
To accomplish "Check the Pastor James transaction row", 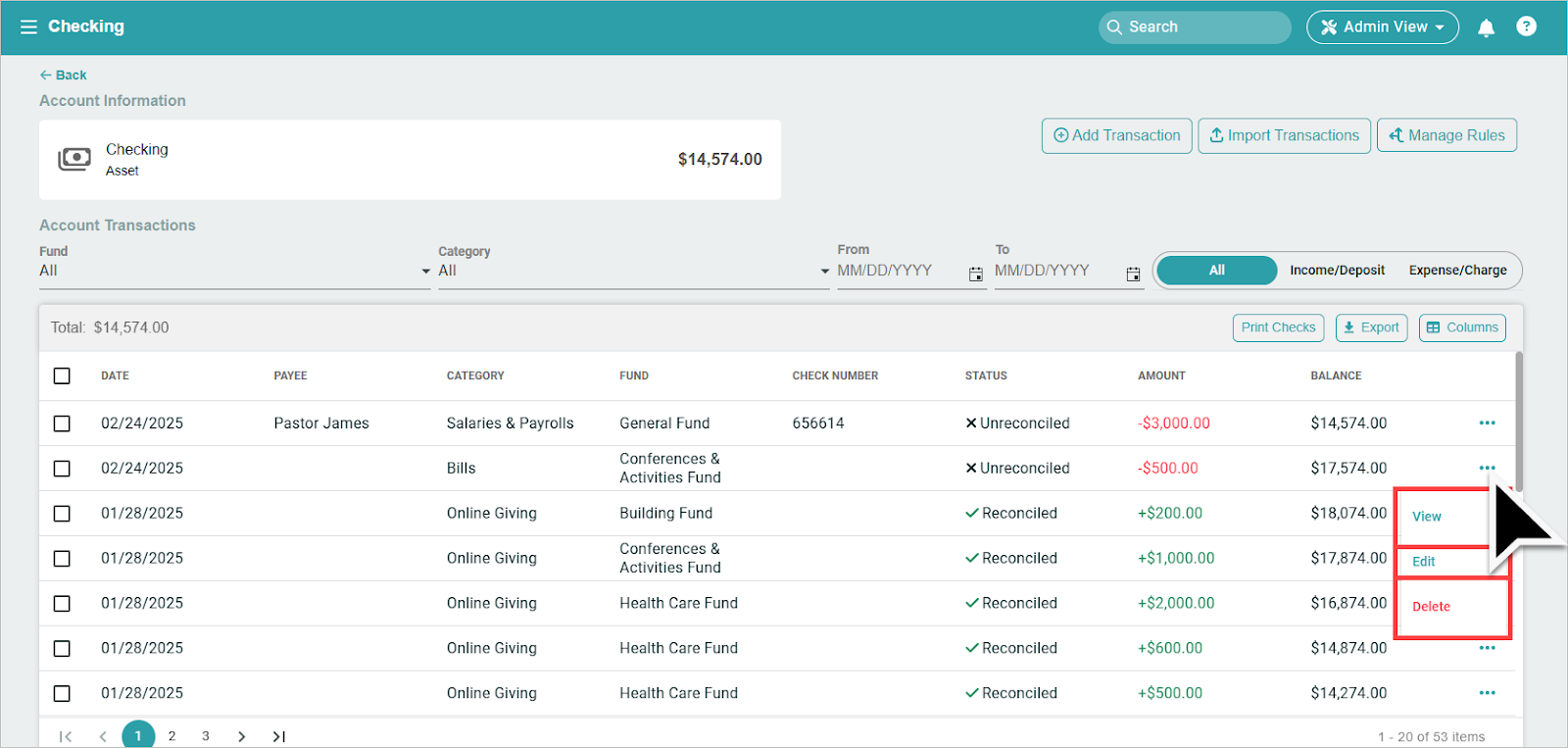I will click(x=62, y=424).
